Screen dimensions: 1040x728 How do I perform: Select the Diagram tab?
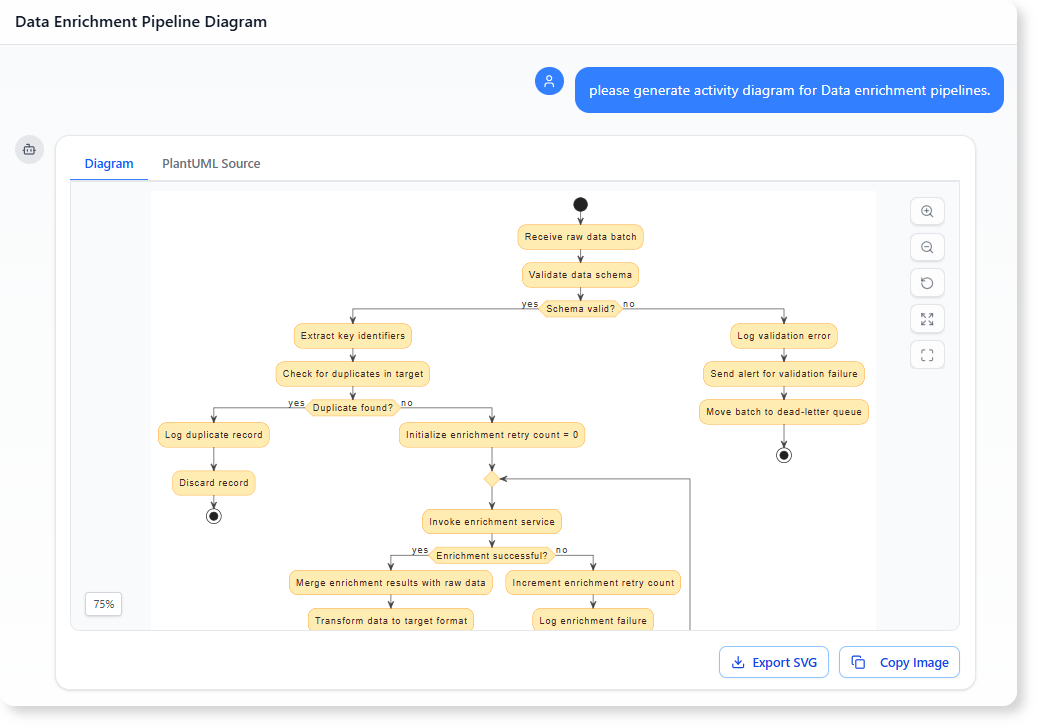point(108,163)
